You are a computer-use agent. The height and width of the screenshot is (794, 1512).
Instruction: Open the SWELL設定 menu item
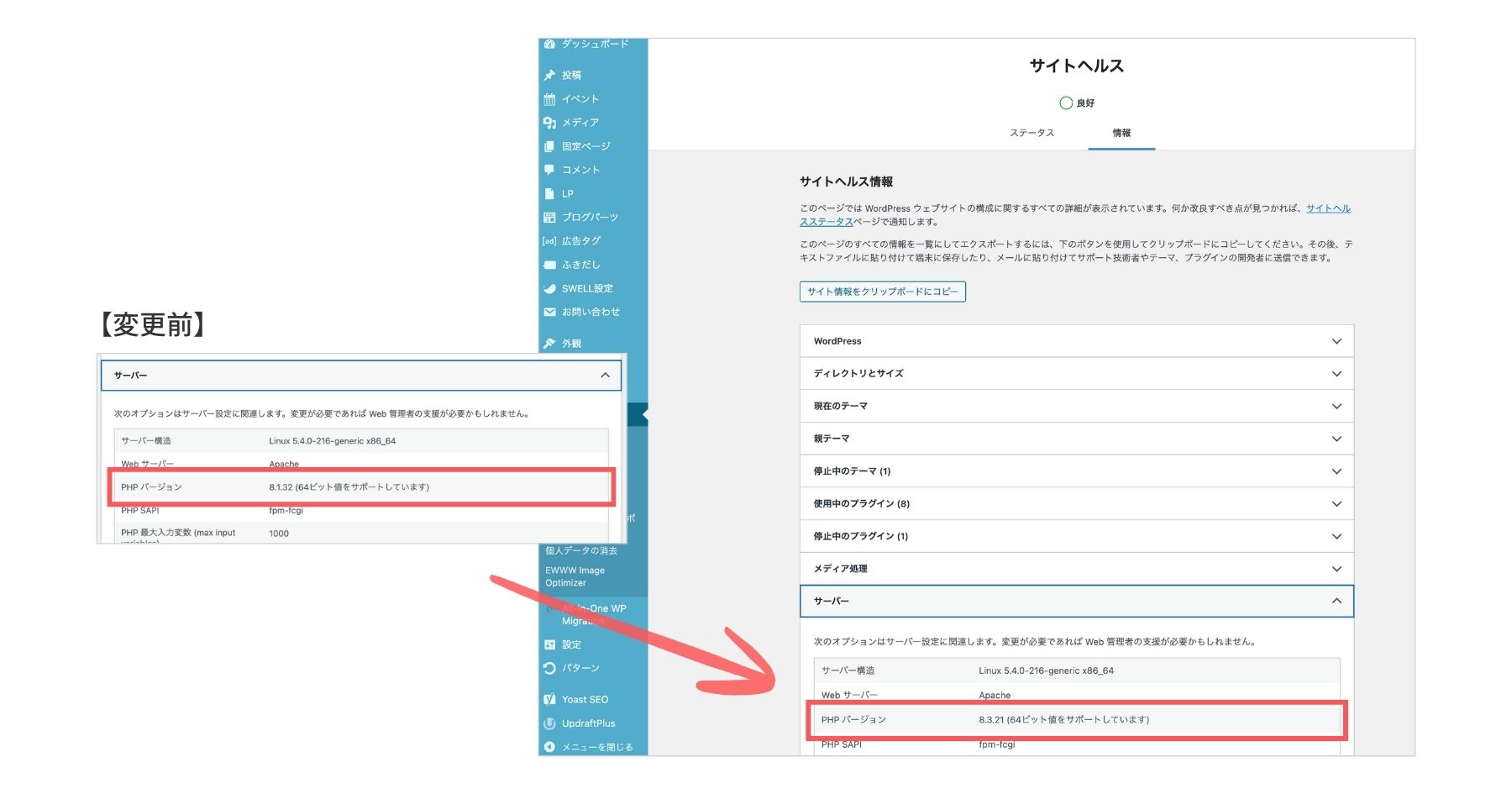point(587,288)
